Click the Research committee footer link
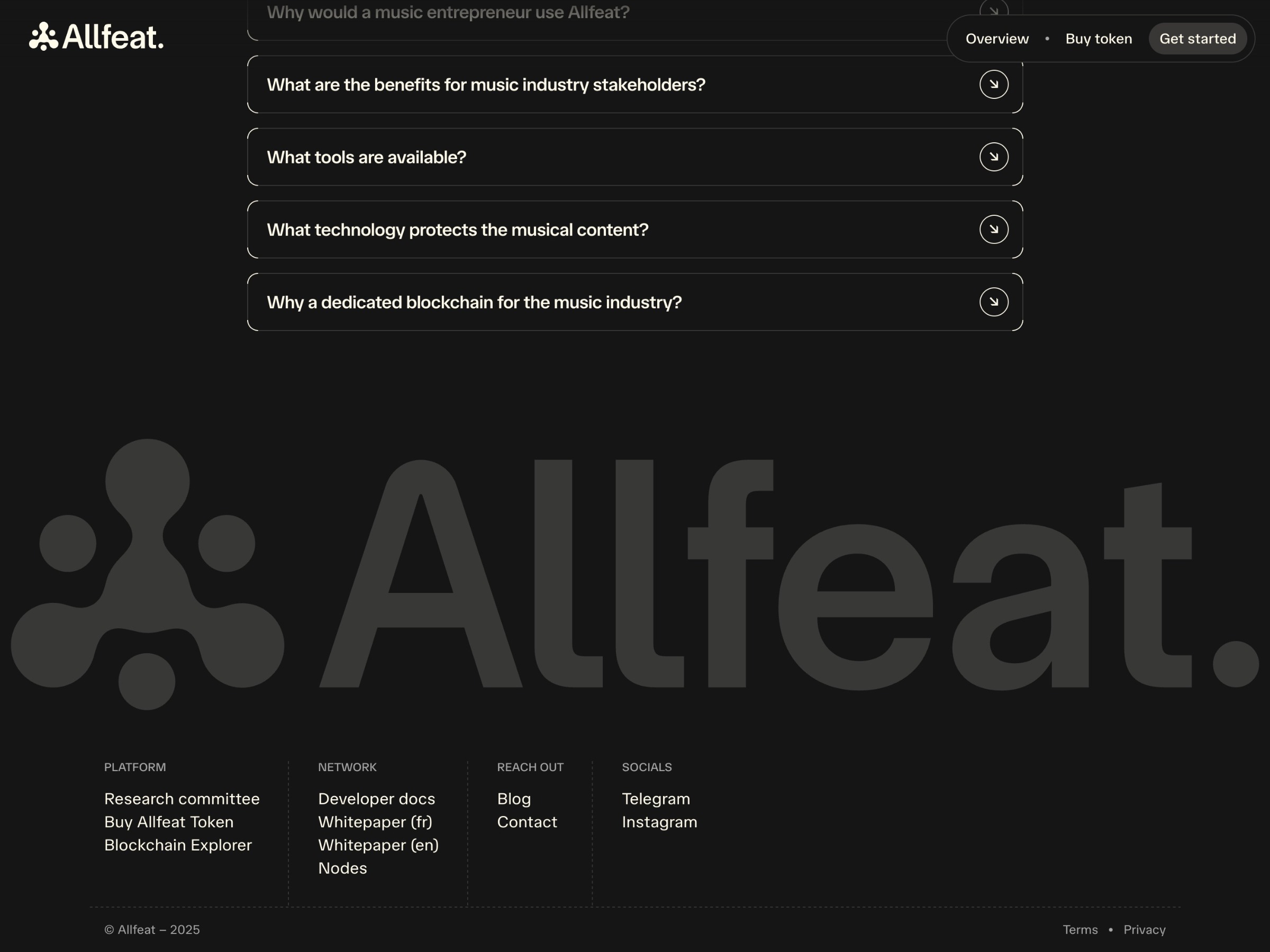 (182, 799)
